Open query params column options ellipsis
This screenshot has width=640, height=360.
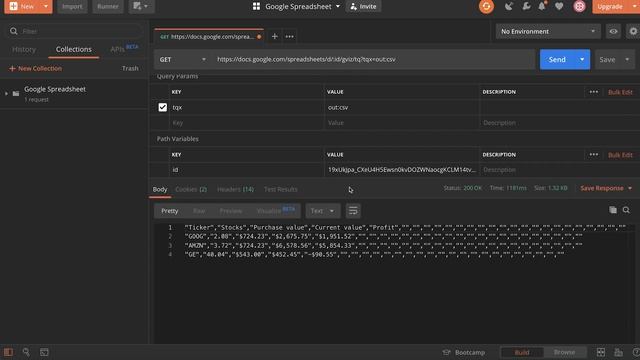[593, 92]
